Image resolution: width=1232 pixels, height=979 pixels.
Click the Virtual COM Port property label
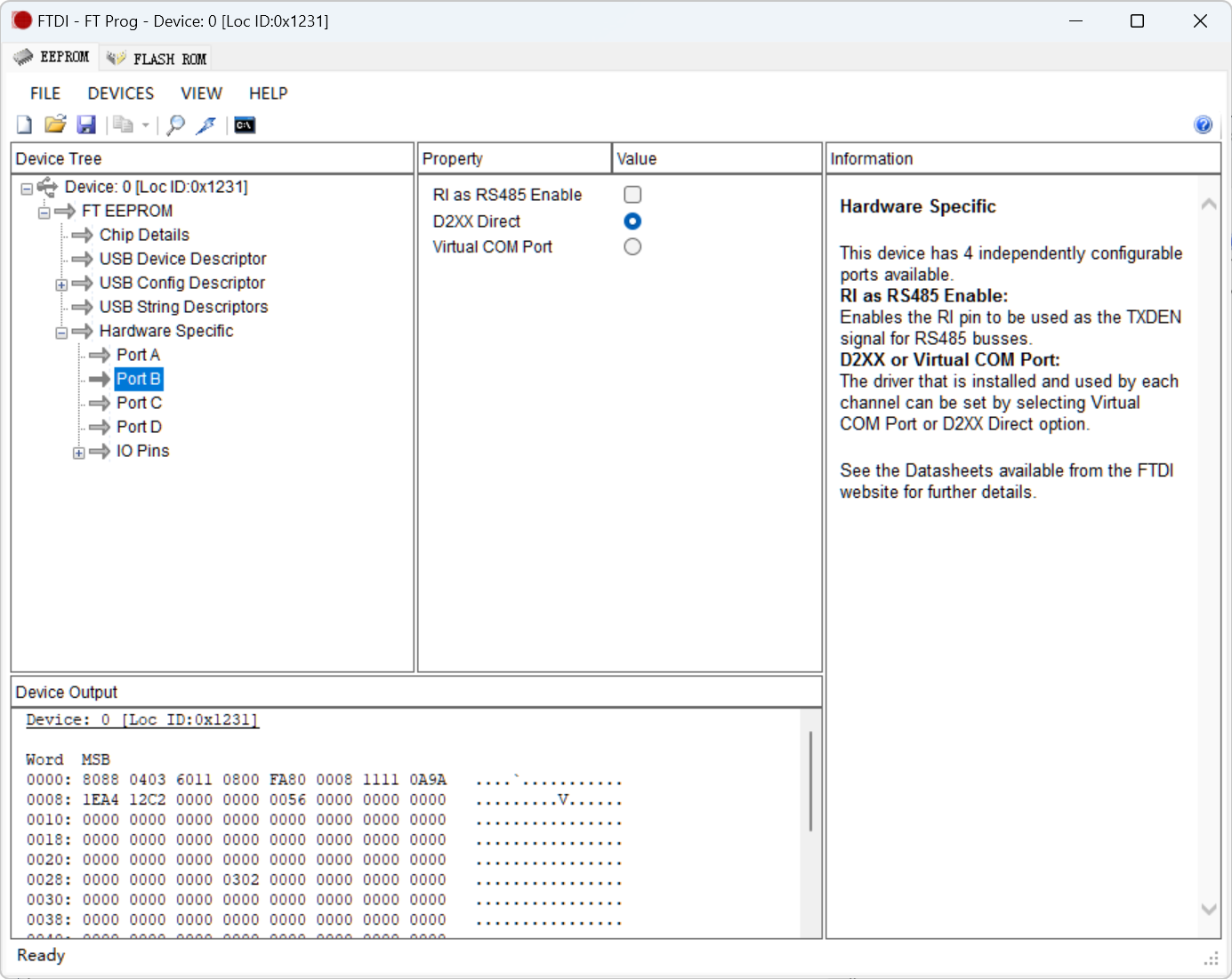coord(492,247)
